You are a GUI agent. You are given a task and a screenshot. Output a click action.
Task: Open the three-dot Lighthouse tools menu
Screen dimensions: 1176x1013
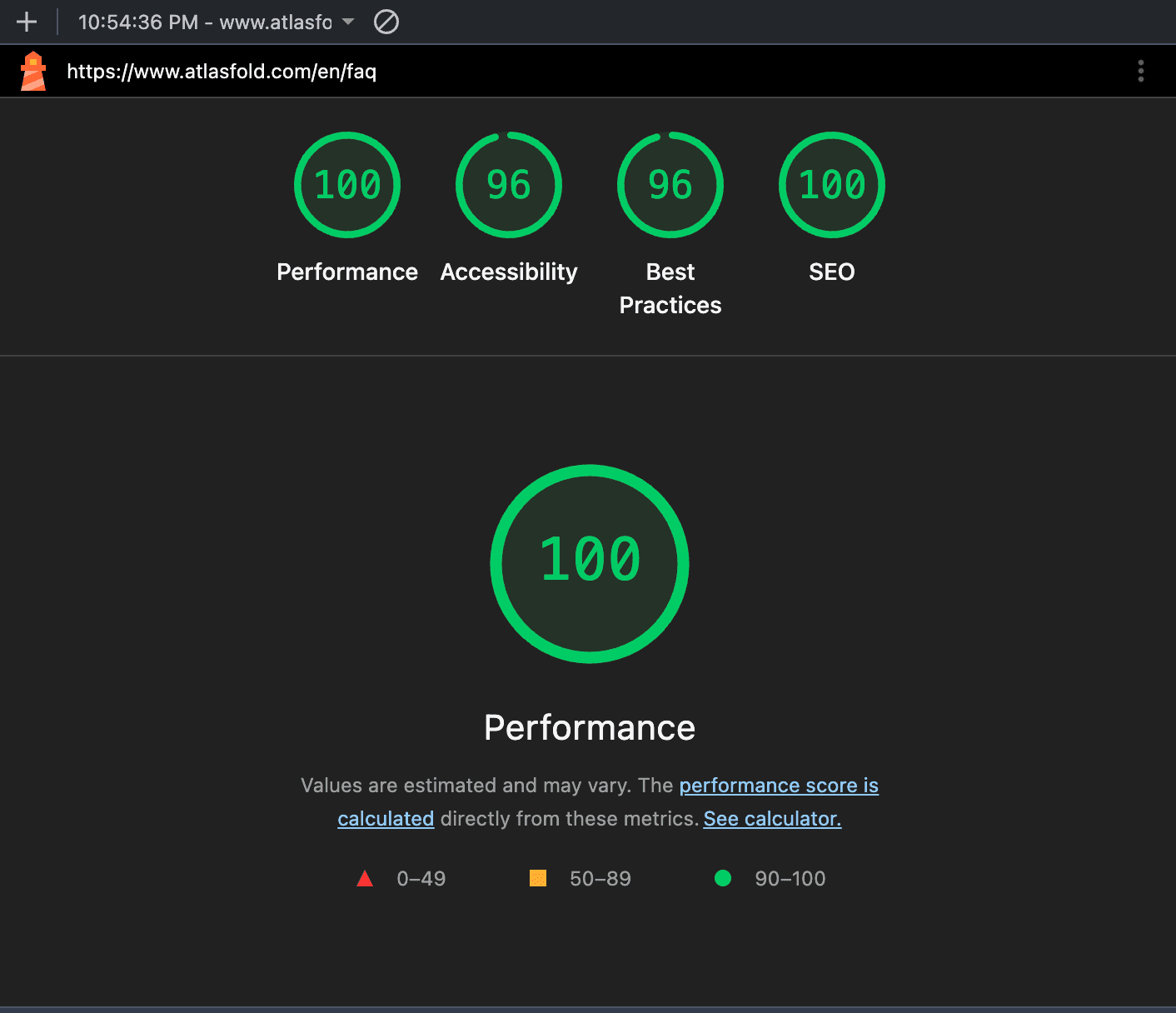1140,71
